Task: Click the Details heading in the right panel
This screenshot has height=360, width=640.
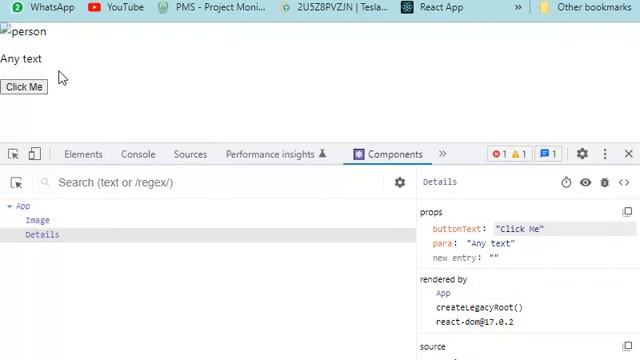Action: click(440, 182)
